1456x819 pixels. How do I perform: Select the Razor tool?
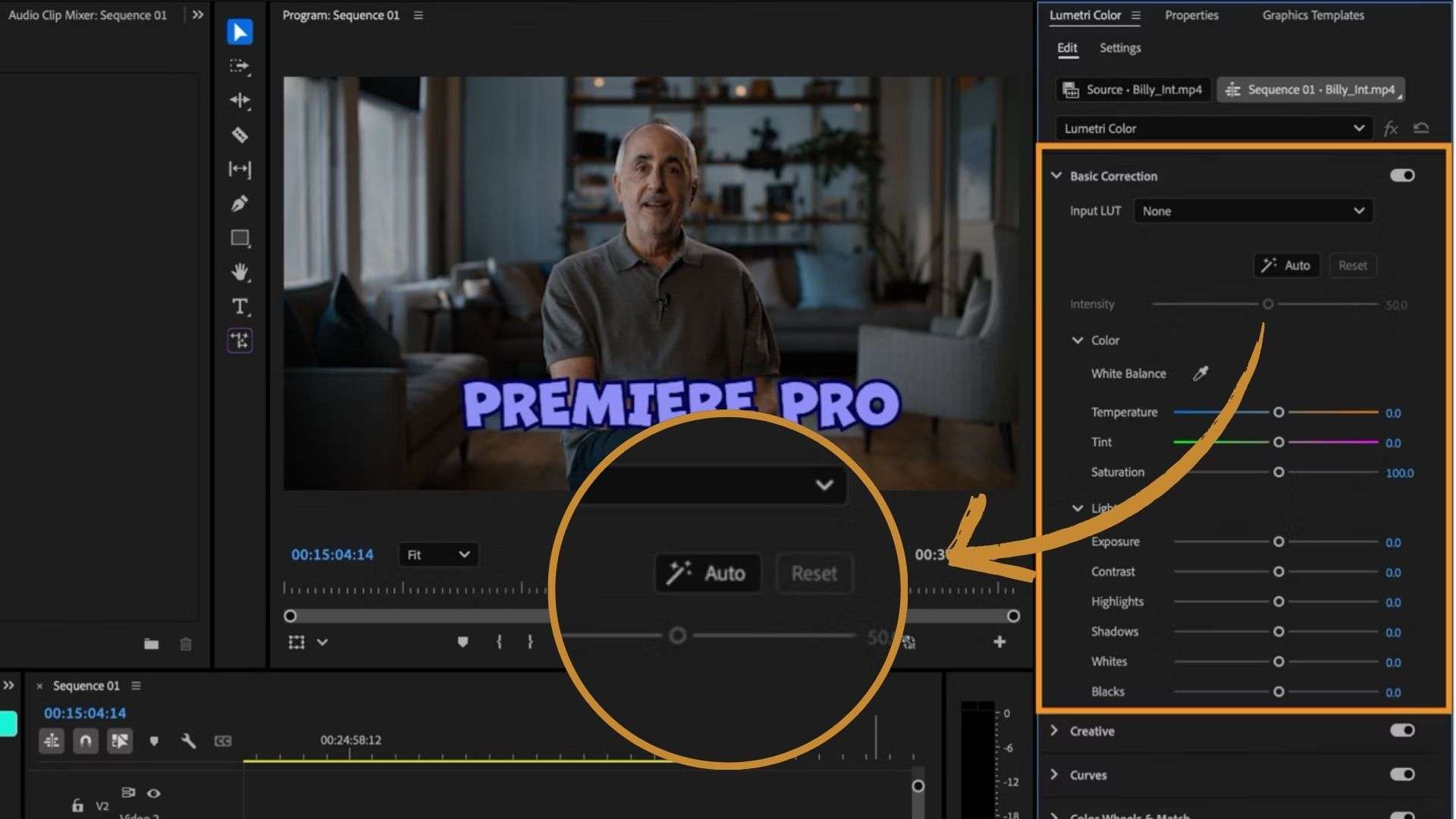pos(240,135)
